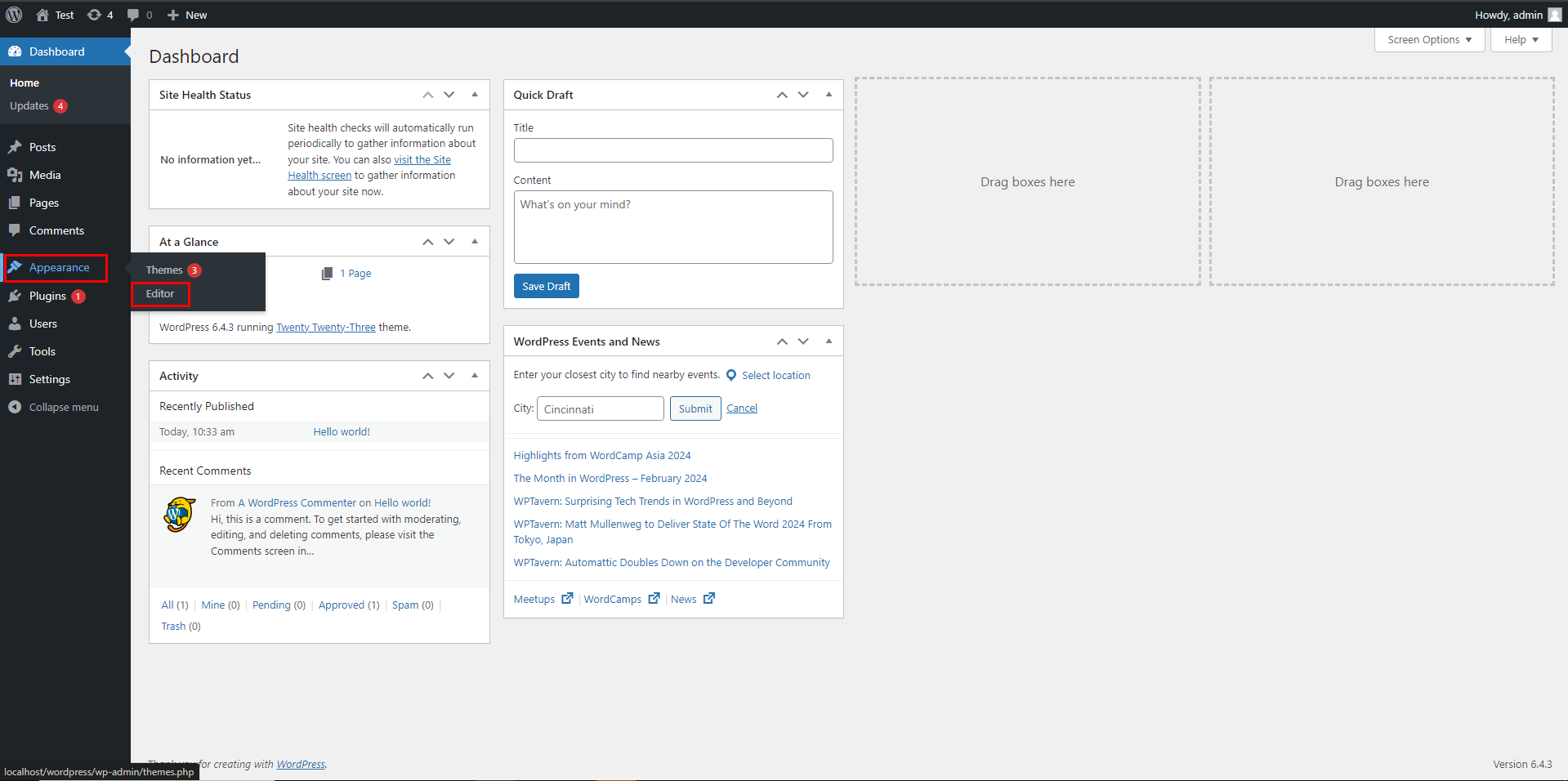Click the Tools wrench icon
Screen dimensions: 1568x781
pyautogui.click(x=15, y=351)
